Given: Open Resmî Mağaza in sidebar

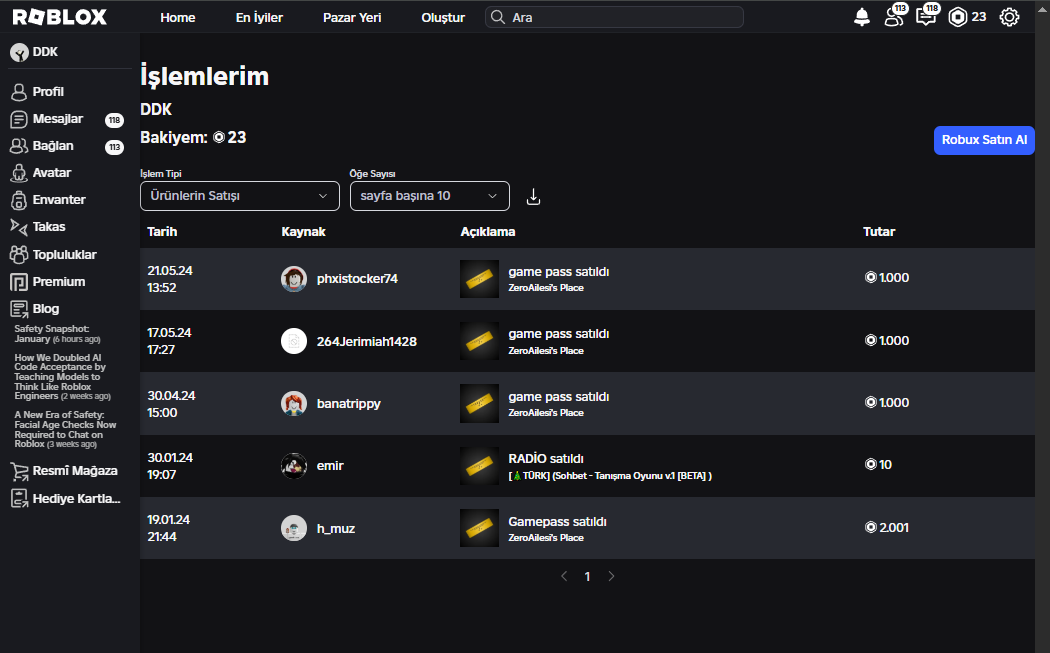Looking at the screenshot, I should [75, 471].
